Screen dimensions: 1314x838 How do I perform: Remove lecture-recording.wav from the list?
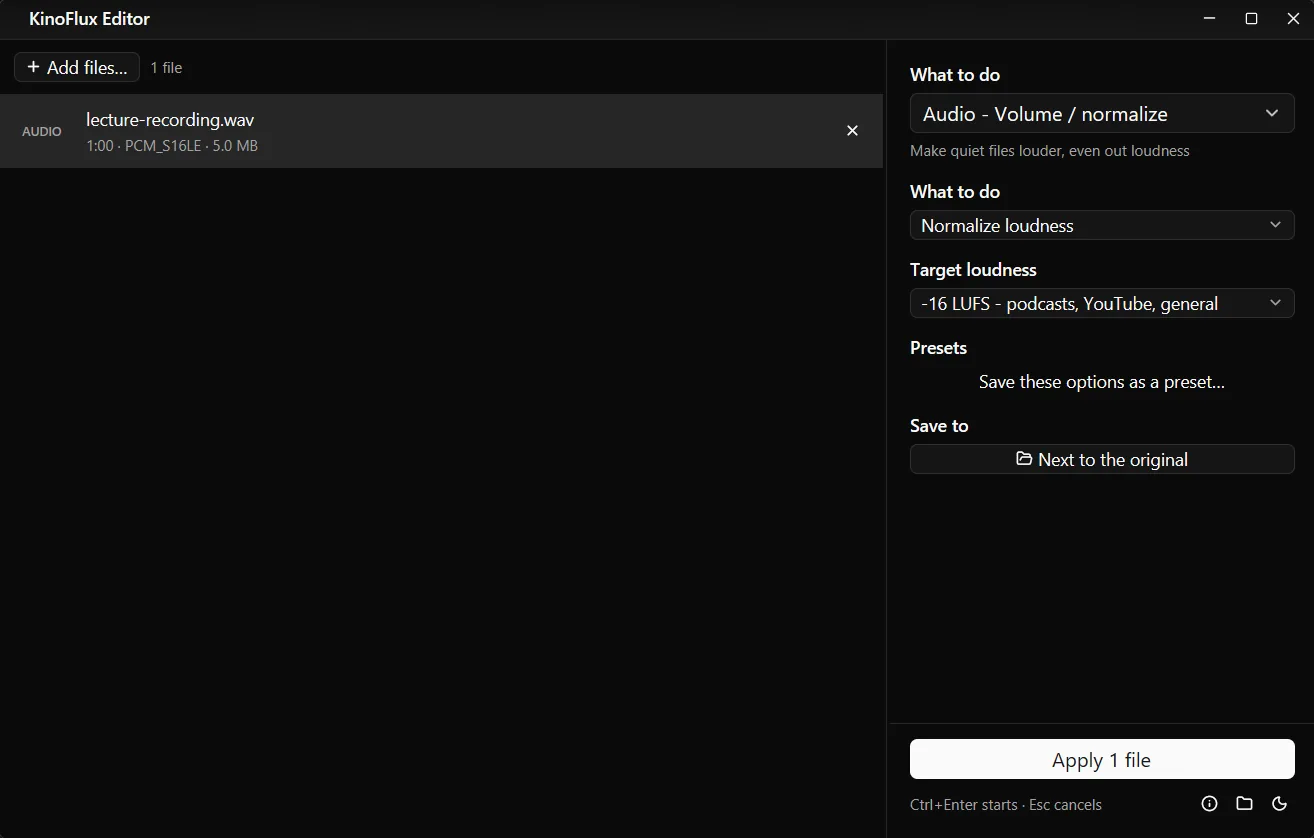pos(852,131)
